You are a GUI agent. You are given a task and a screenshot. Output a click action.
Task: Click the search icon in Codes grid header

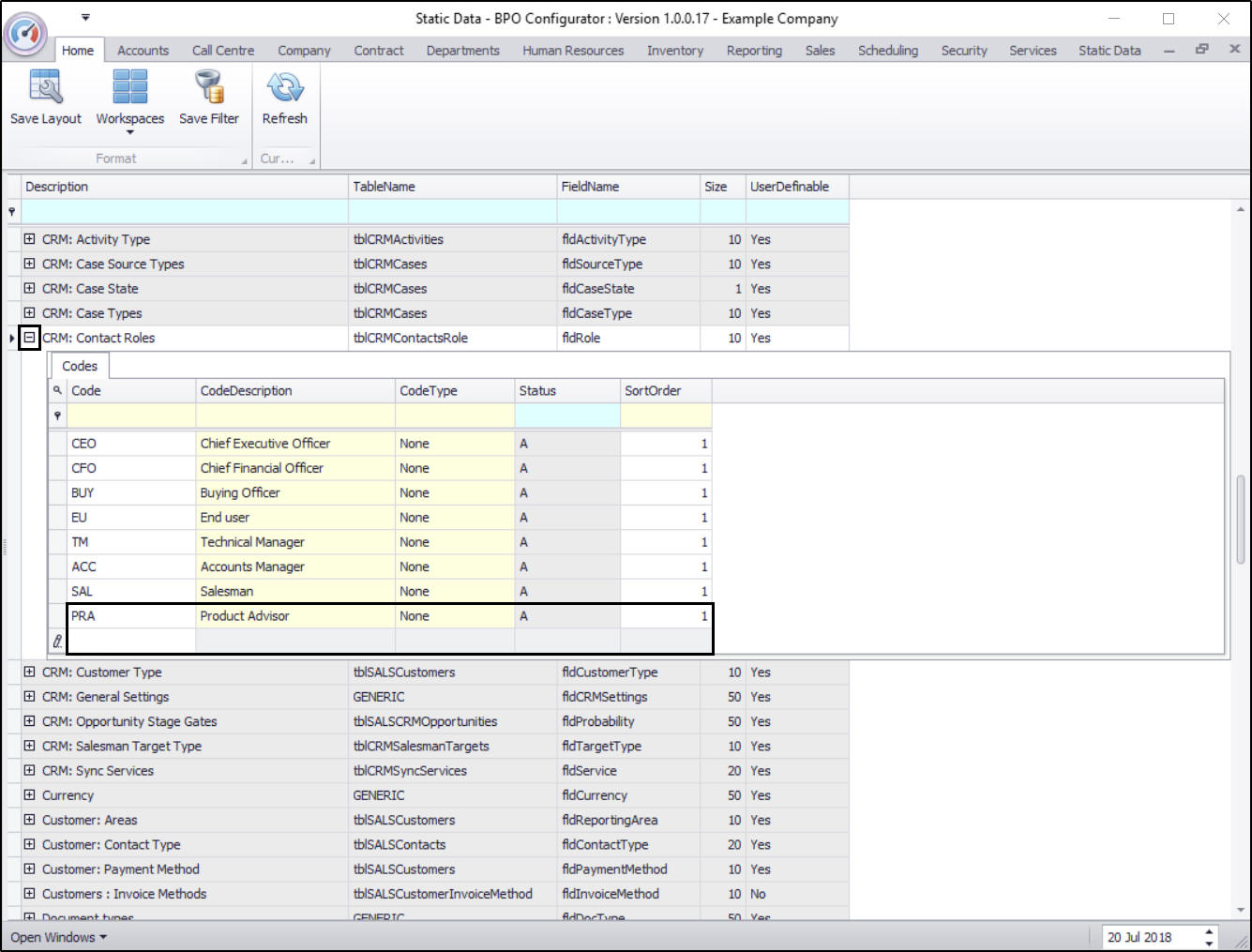tap(57, 390)
